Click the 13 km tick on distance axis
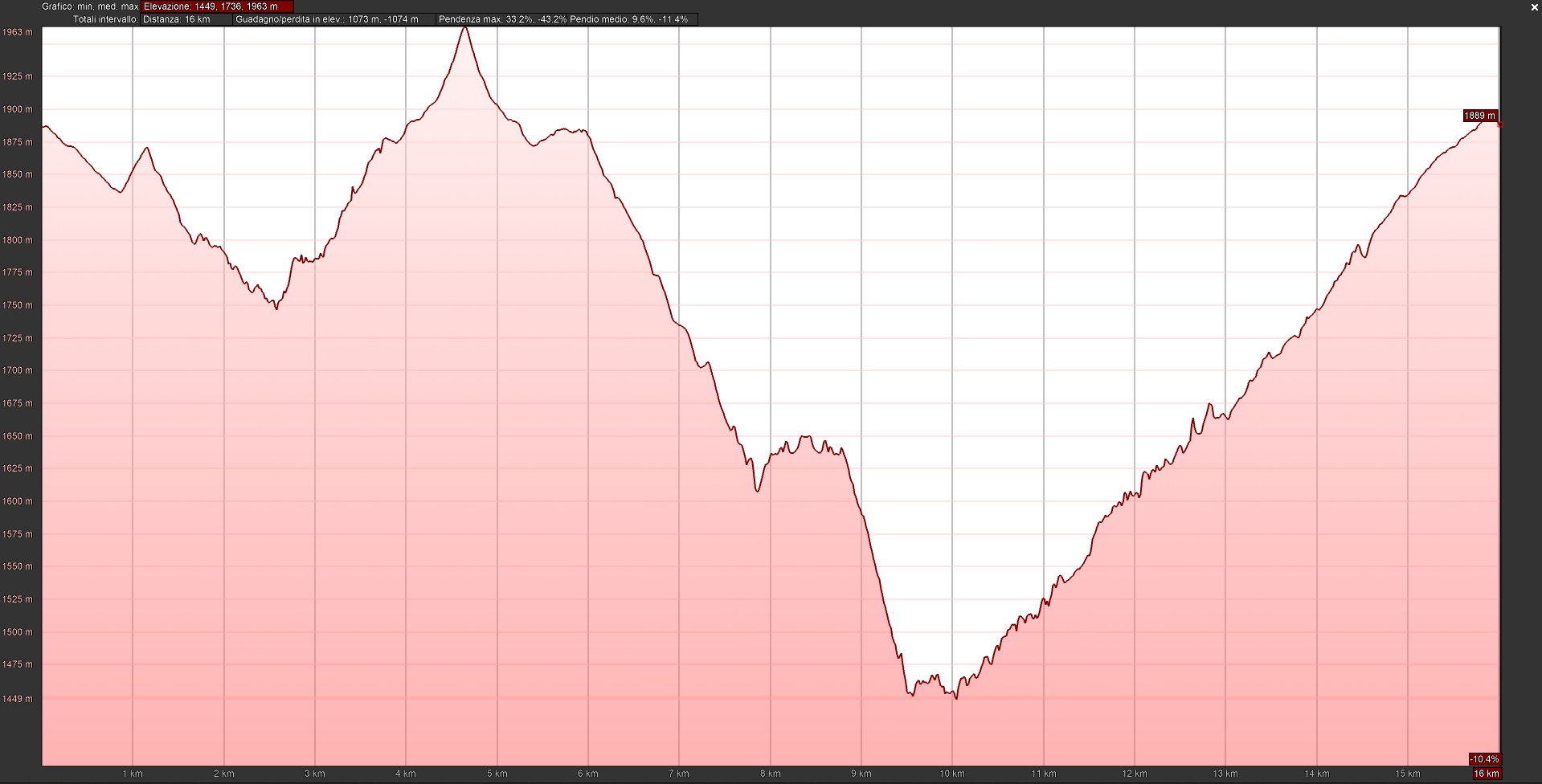This screenshot has width=1542, height=784. coord(1225,774)
